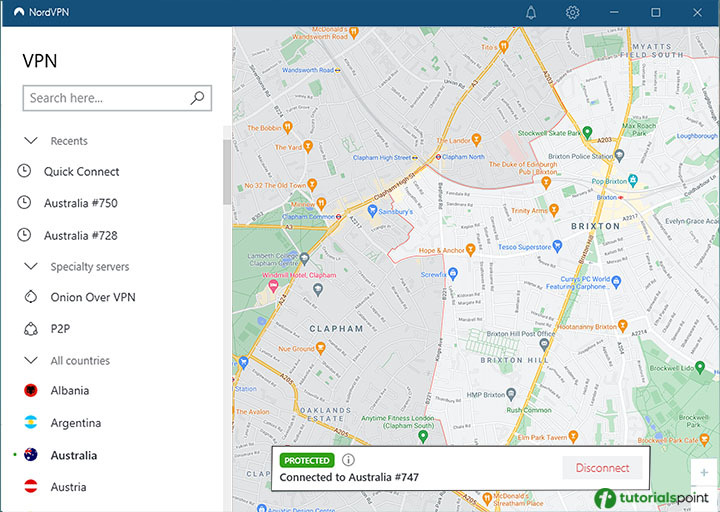The height and width of the screenshot is (512, 720).
Task: Click the HMP Brixton map pin
Action: click(x=511, y=394)
